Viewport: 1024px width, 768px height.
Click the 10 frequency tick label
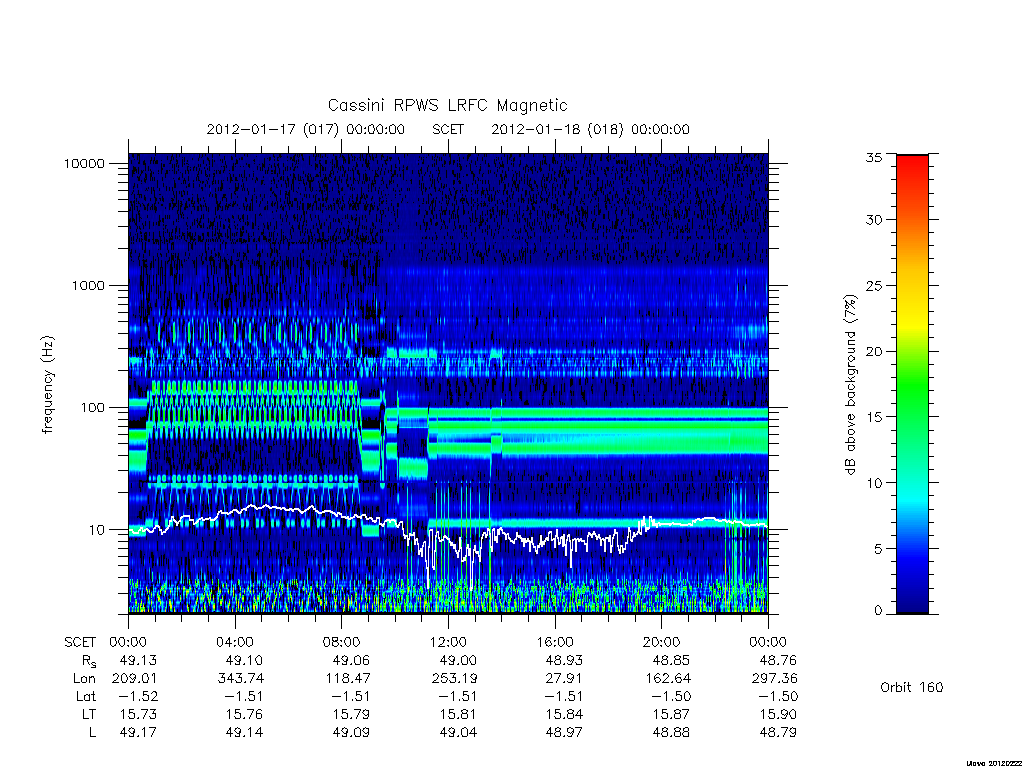97,530
